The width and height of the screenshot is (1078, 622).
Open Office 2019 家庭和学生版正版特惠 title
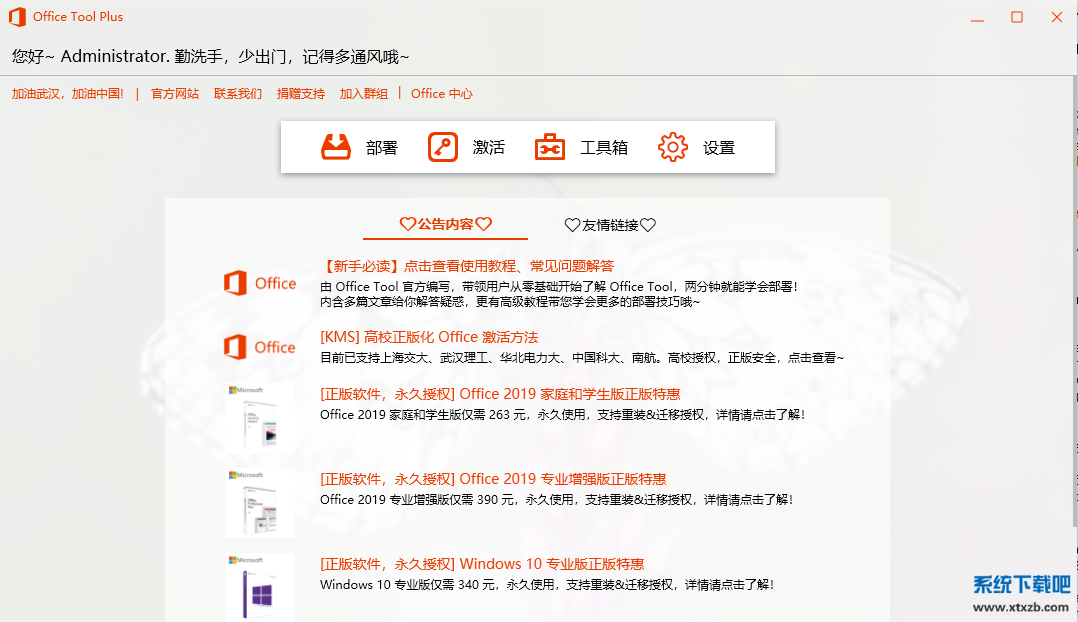[x=500, y=394]
